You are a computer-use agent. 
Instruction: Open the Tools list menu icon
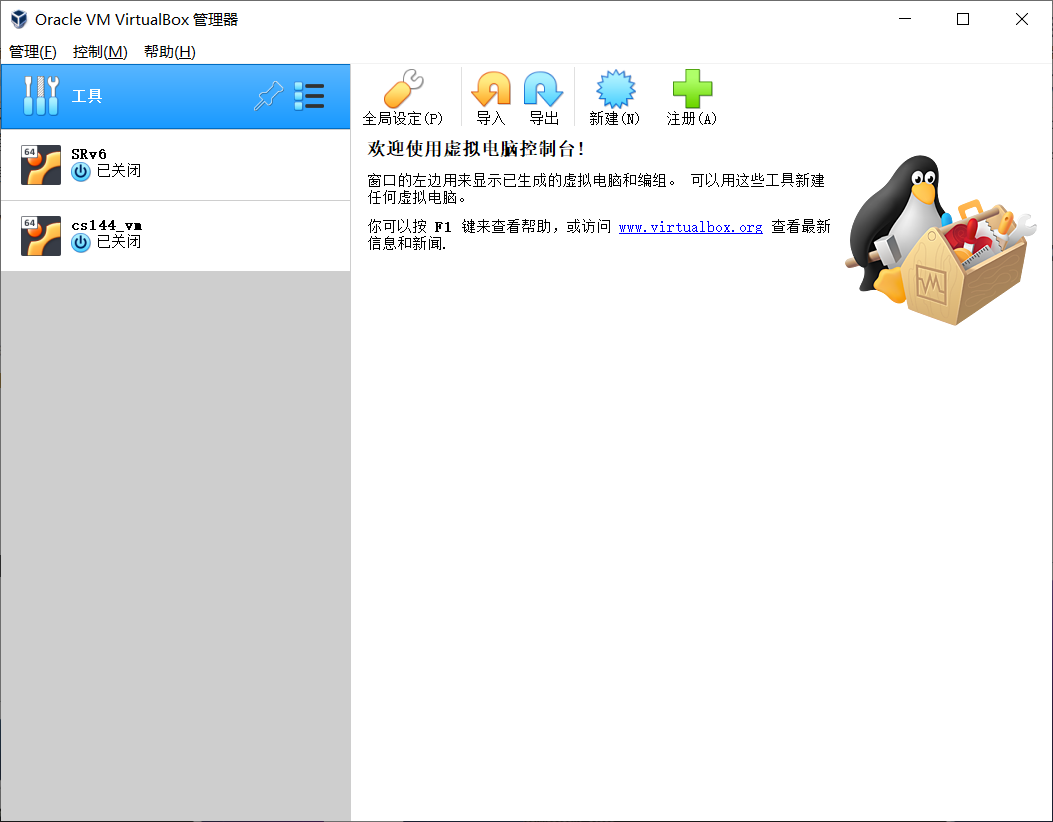pyautogui.click(x=309, y=96)
